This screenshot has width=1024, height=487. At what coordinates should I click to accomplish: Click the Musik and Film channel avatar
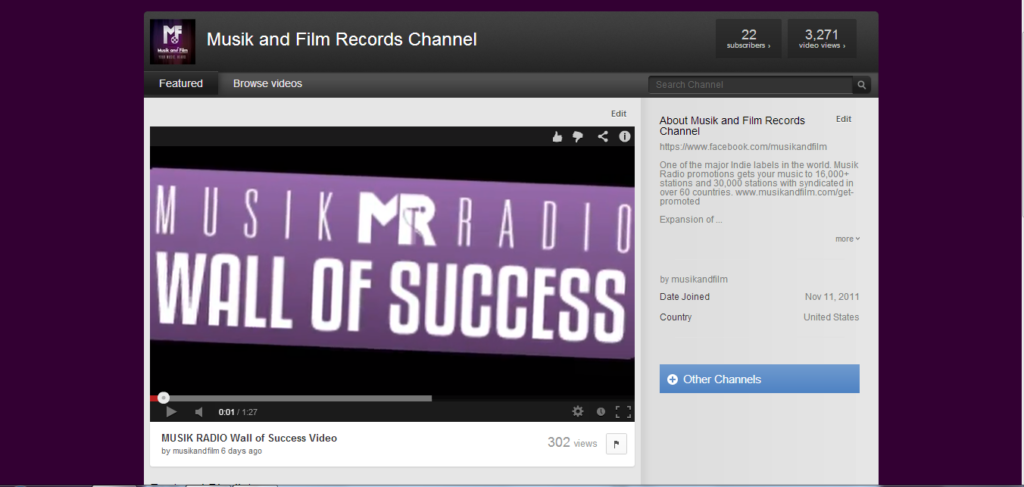click(x=172, y=41)
